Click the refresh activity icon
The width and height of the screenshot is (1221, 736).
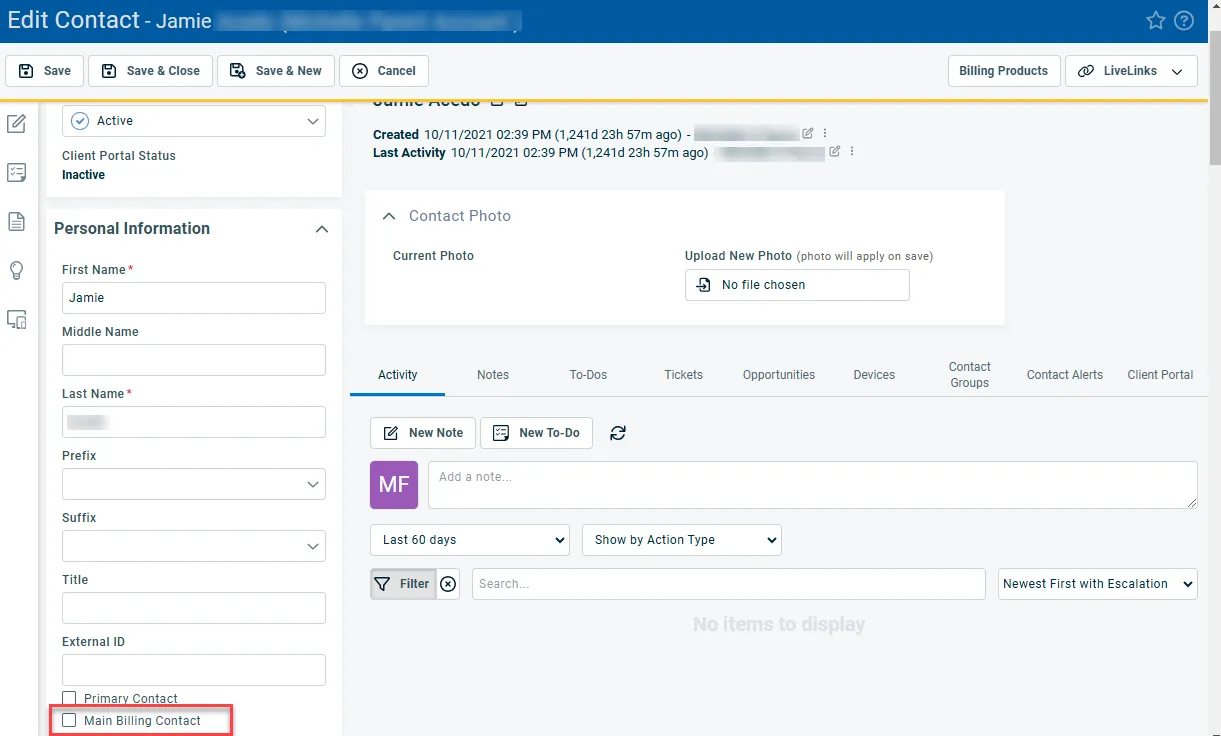click(x=618, y=433)
